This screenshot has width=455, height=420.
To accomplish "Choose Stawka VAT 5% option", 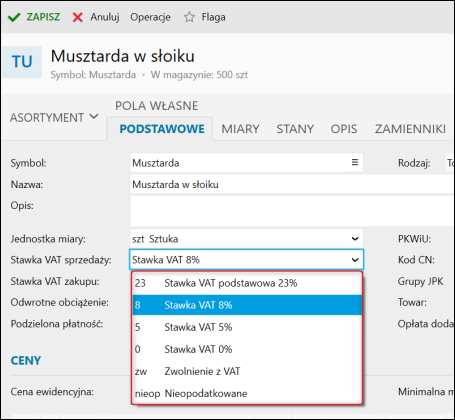I will pos(247,327).
